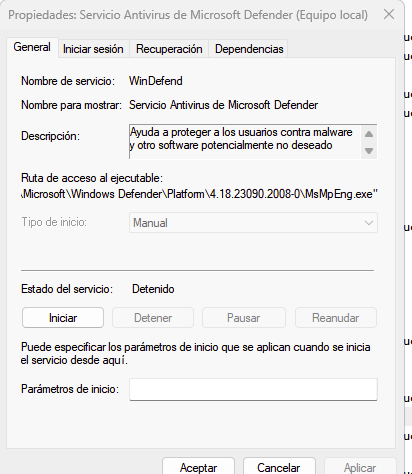Viewport: 412px width, 474px height.
Task: Click the description scroll up arrow
Action: pyautogui.click(x=369, y=134)
